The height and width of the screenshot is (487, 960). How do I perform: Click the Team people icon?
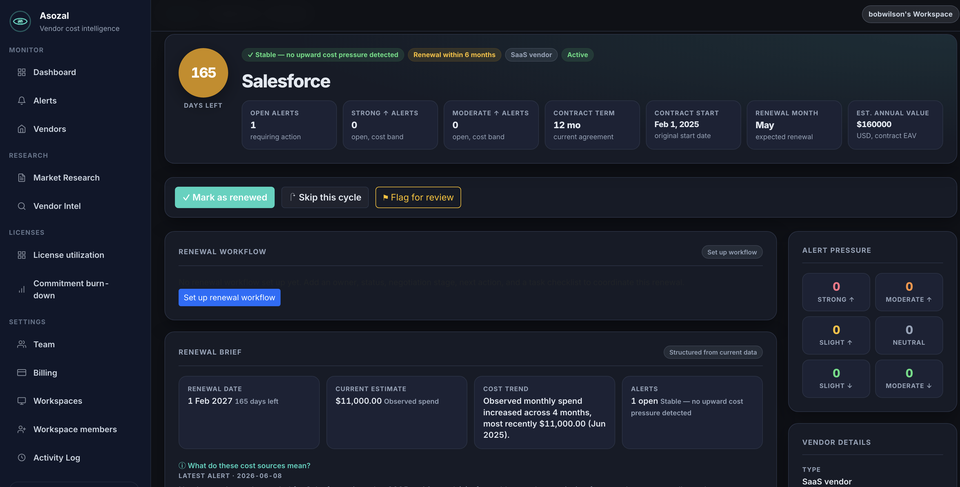tap(21, 344)
